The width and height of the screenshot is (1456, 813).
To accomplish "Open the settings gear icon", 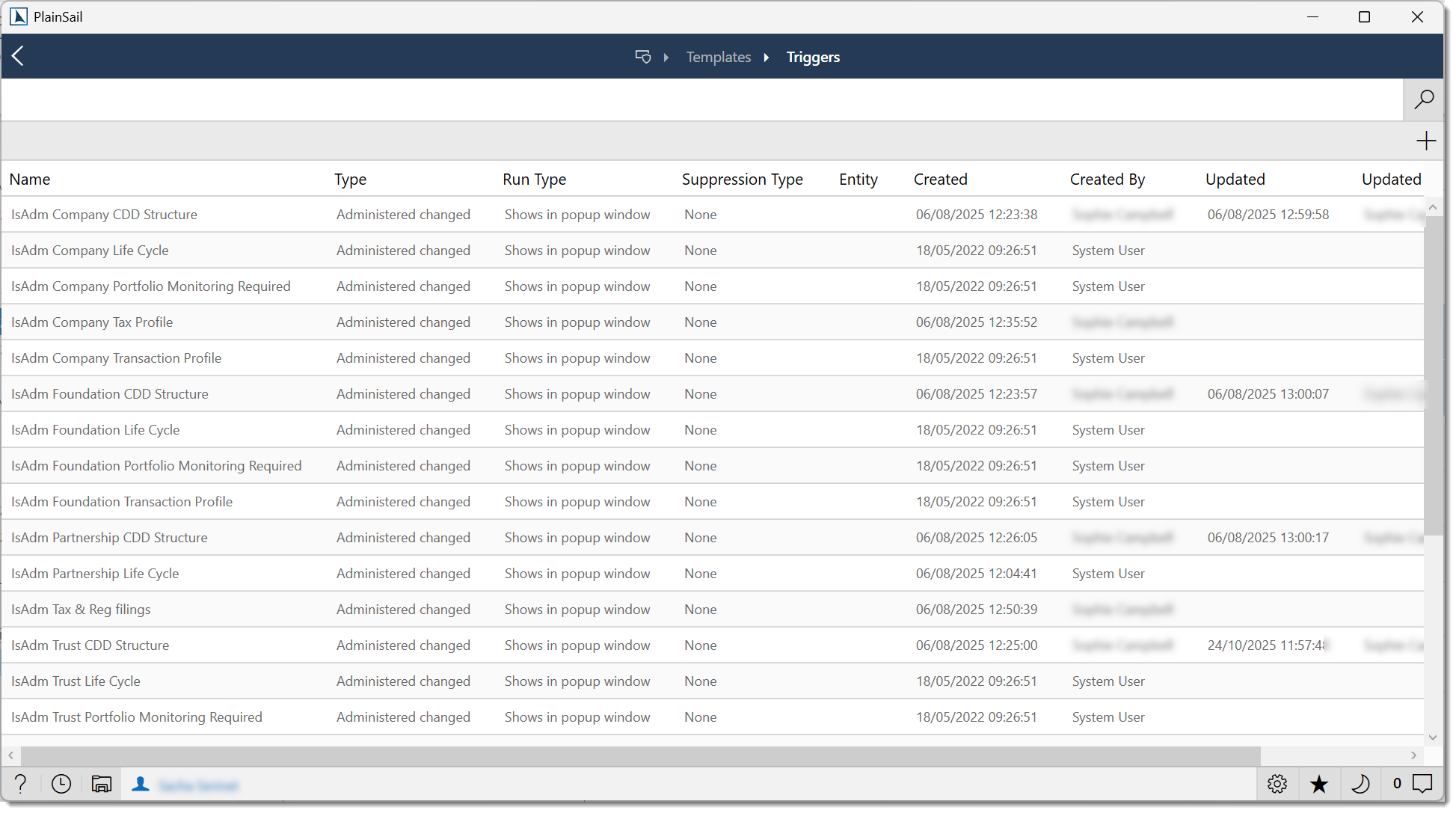I will (x=1277, y=783).
